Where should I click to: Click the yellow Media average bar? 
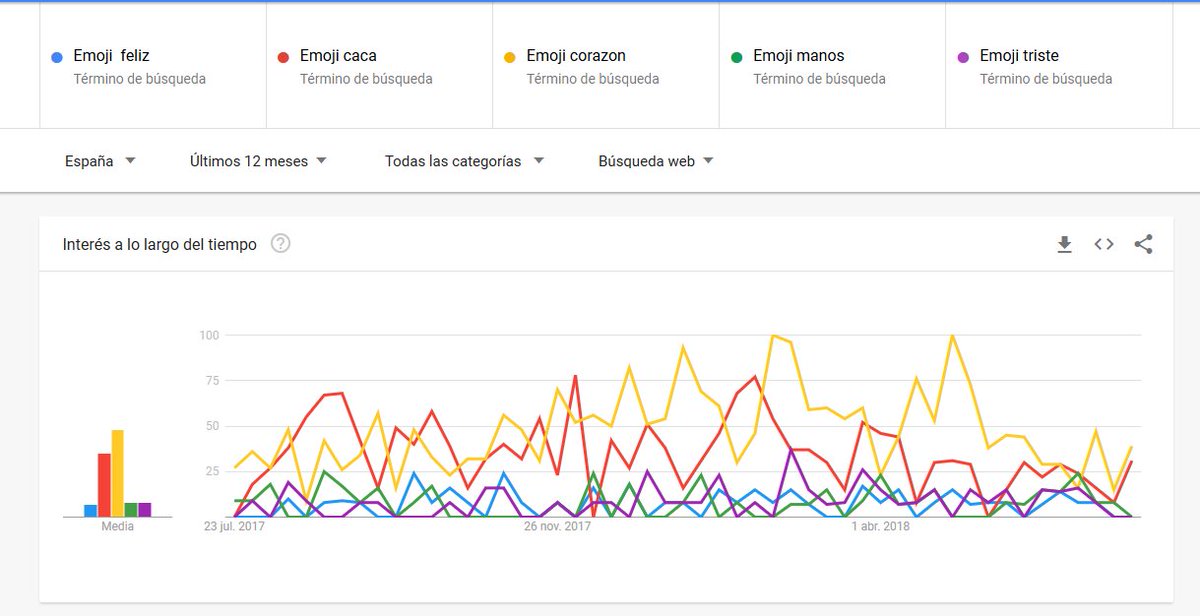pyautogui.click(x=118, y=473)
